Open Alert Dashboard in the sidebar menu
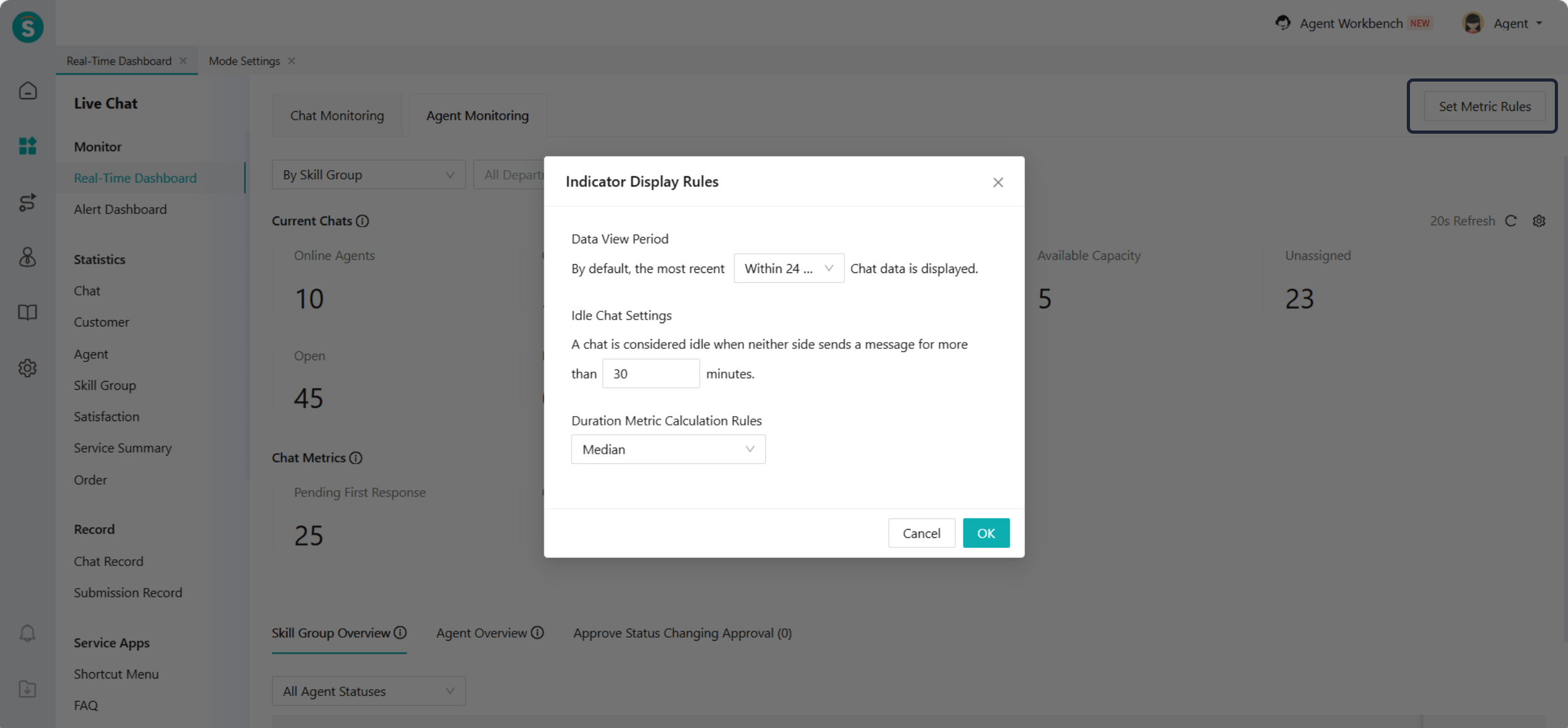 click(120, 210)
